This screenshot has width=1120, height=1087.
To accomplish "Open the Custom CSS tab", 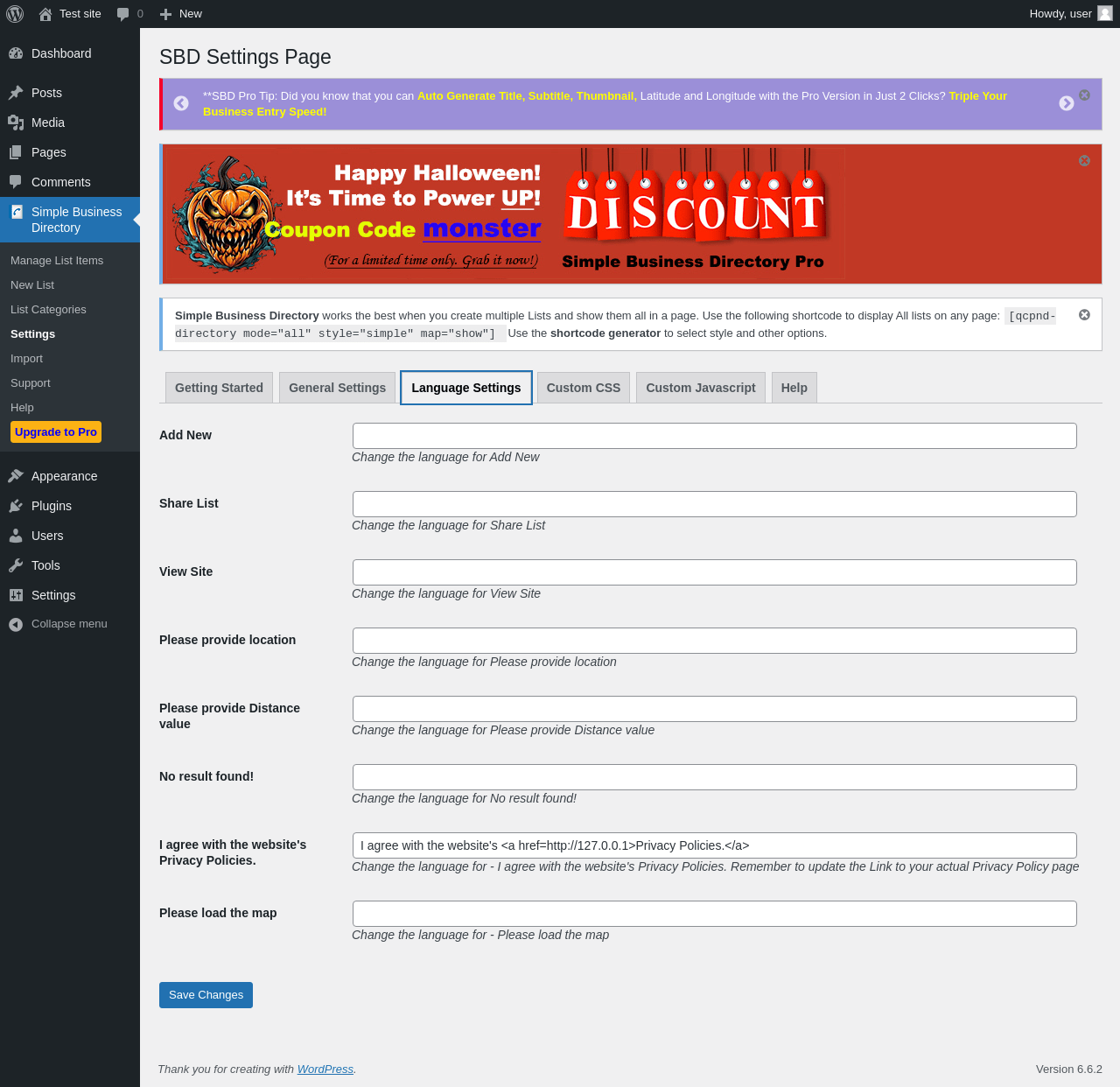I will pyautogui.click(x=584, y=388).
